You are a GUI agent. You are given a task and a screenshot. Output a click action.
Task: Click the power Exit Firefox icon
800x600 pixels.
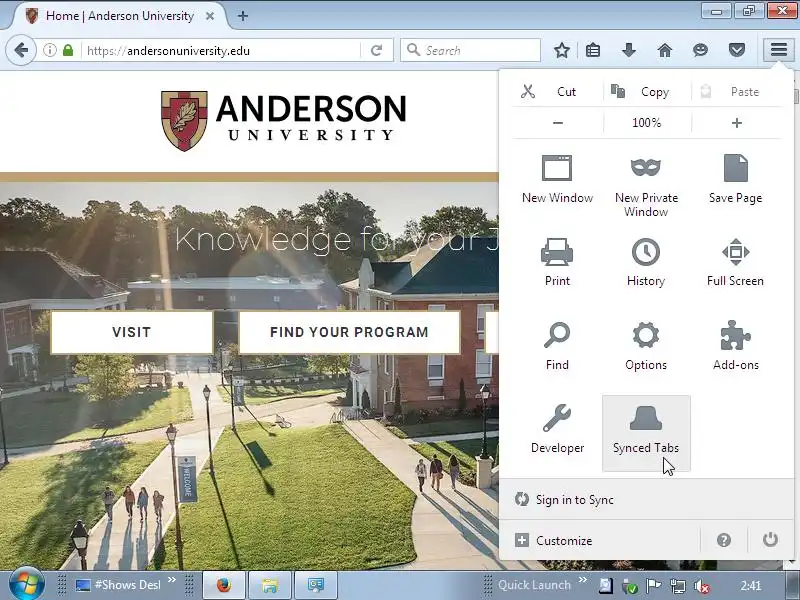point(770,540)
